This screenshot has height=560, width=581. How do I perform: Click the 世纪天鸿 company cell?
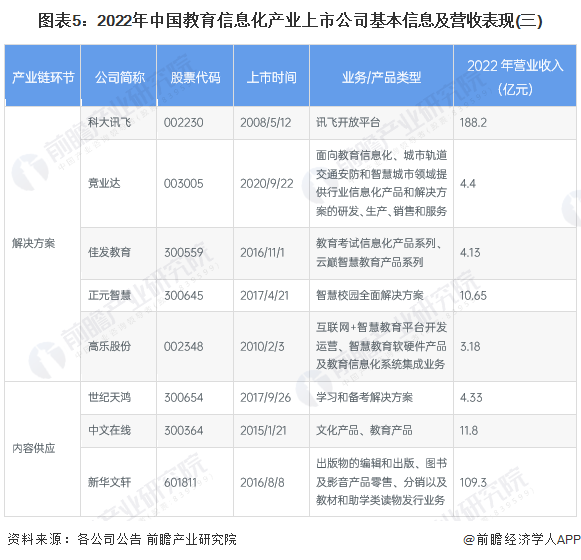(x=119, y=398)
